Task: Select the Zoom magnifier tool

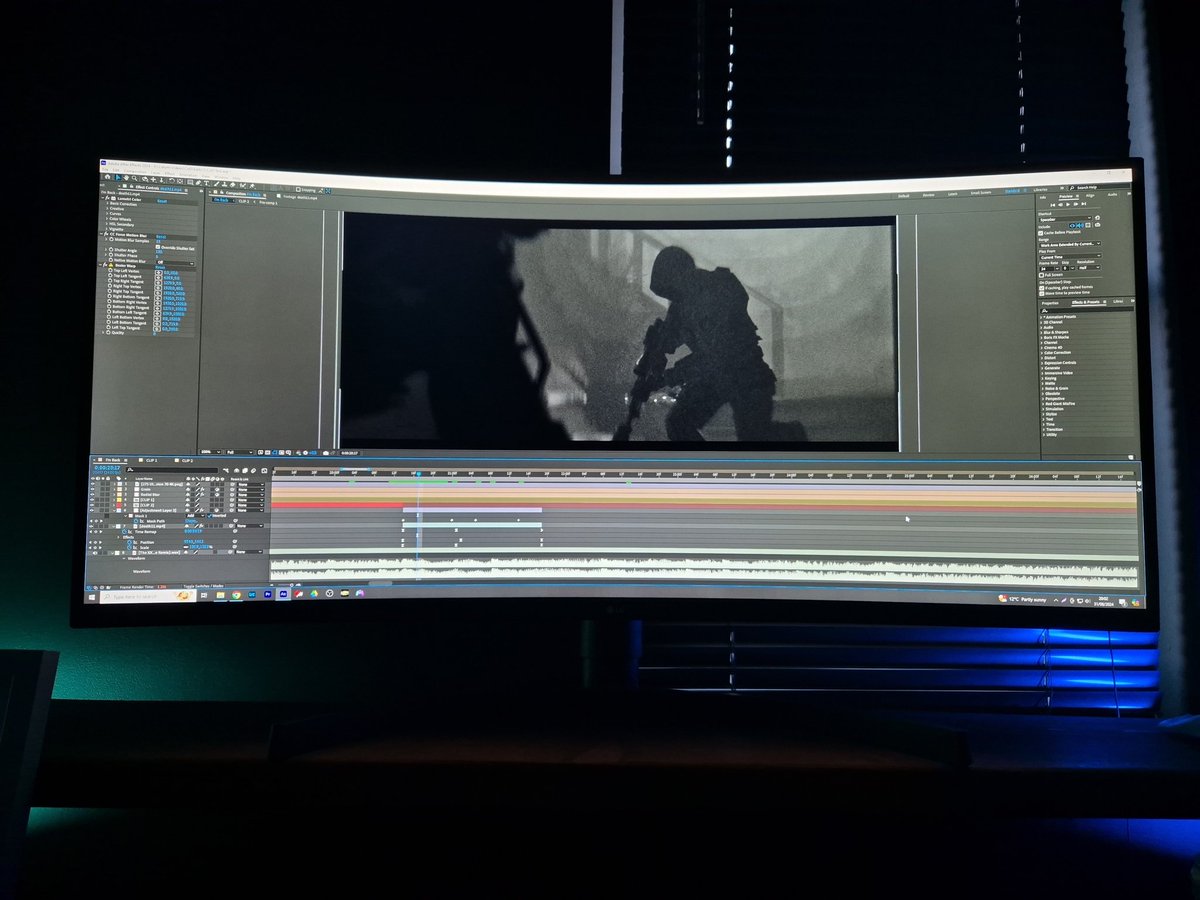Action: [134, 178]
